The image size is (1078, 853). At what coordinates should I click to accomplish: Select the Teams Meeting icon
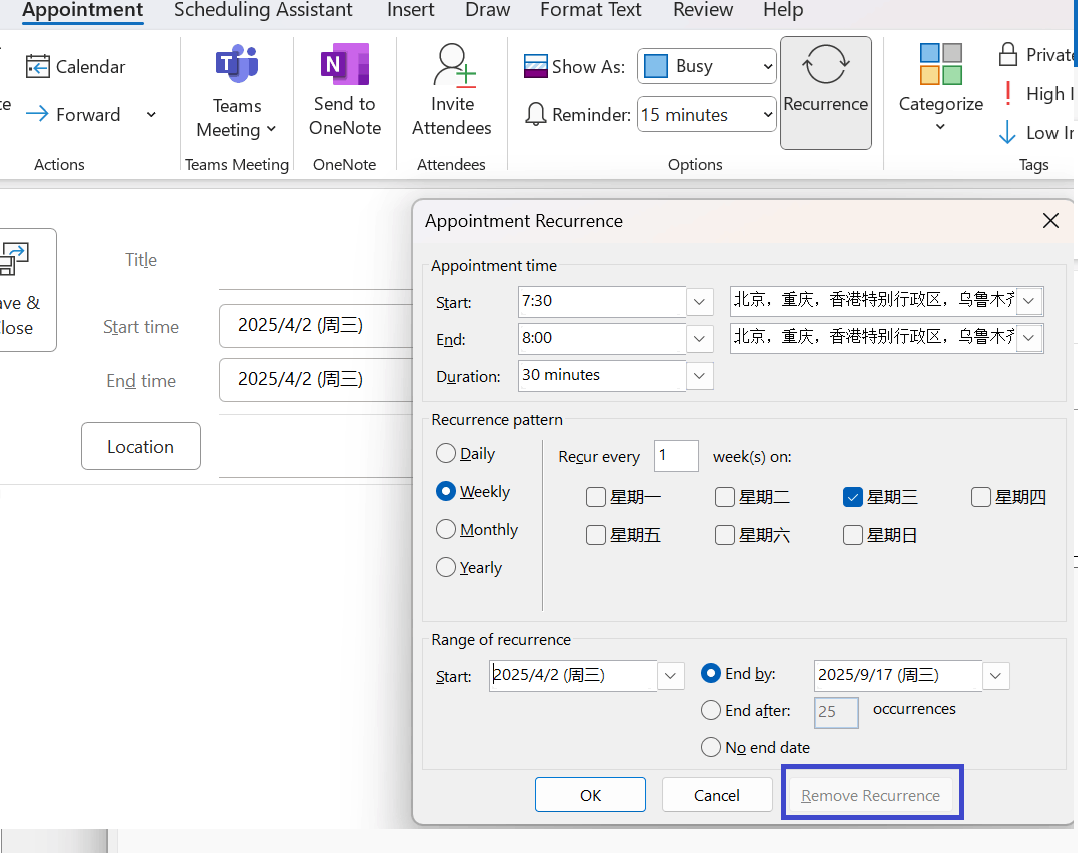coord(236,90)
